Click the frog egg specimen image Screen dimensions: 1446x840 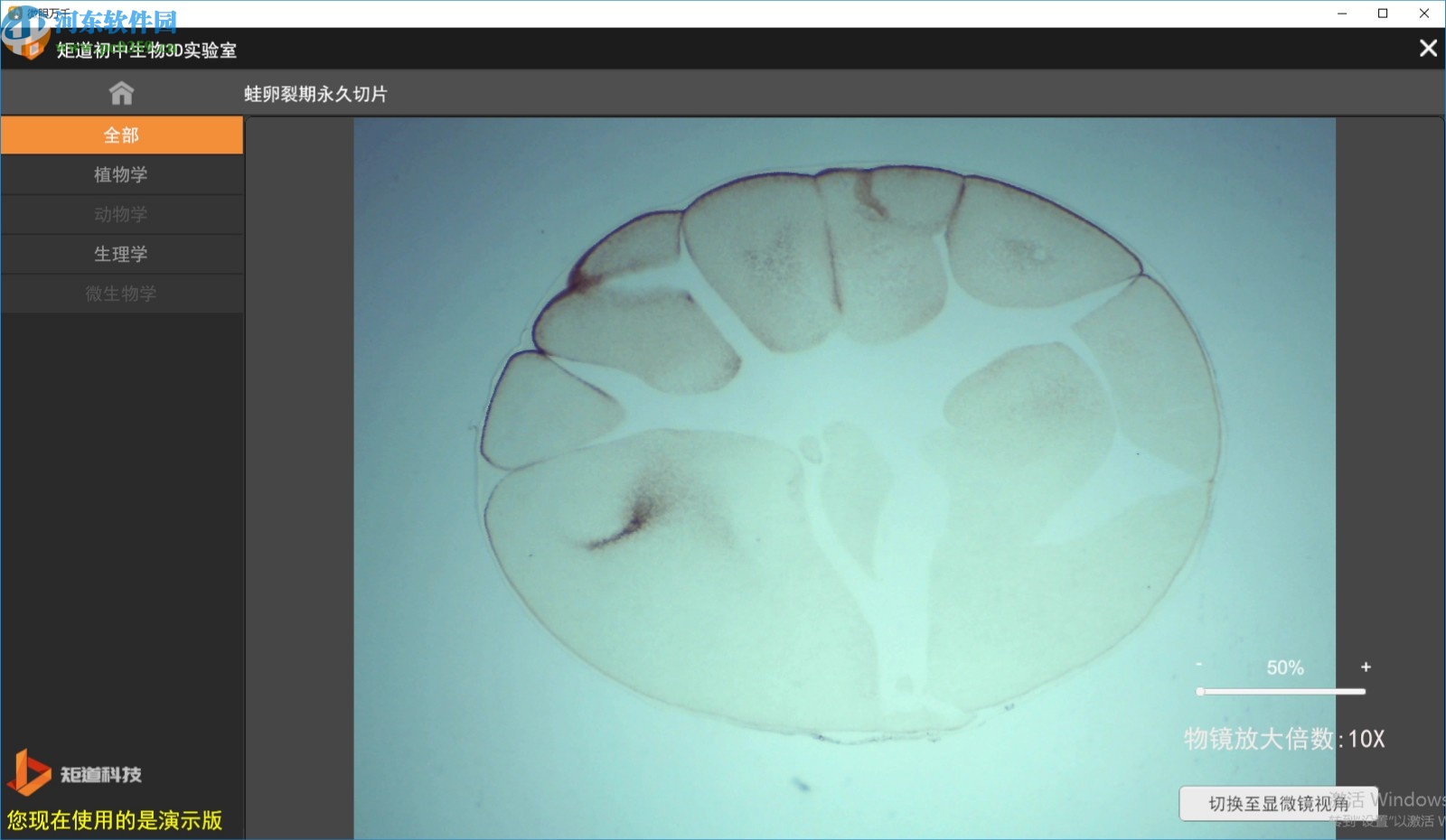(844, 479)
